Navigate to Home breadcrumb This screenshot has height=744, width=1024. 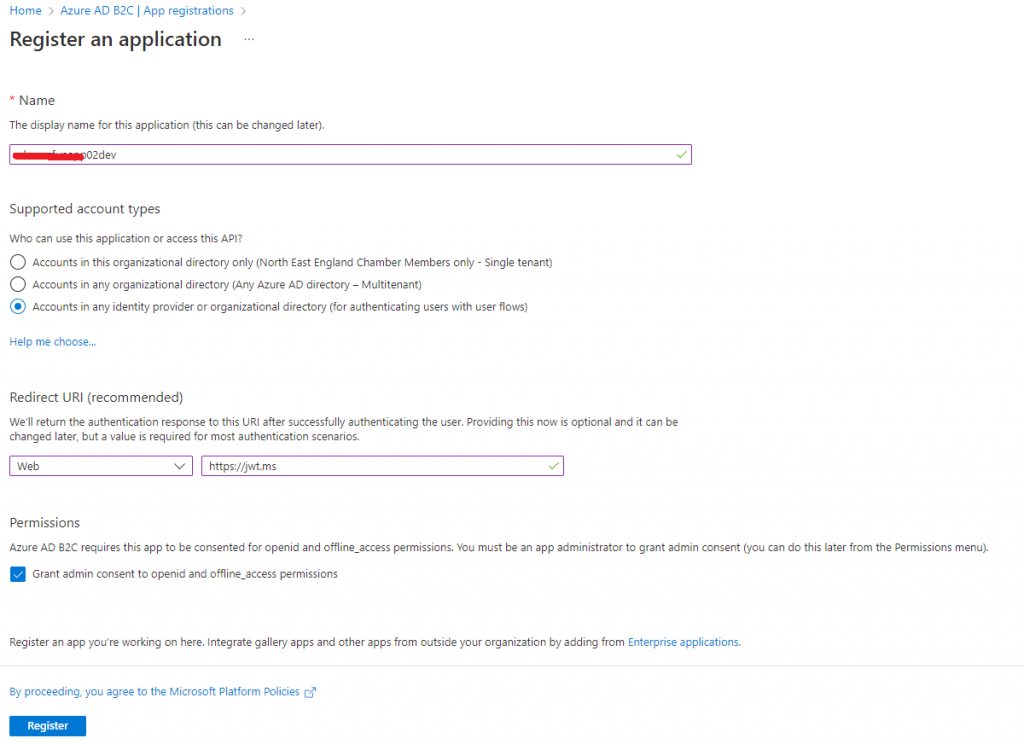[x=25, y=10]
